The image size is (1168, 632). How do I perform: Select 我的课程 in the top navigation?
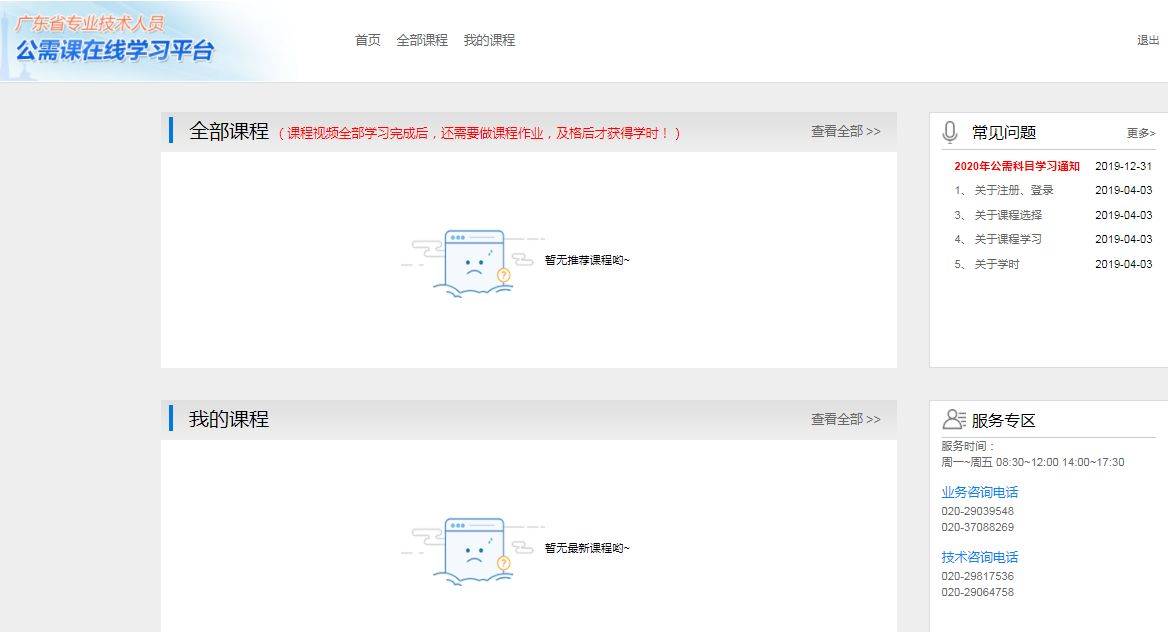(488, 40)
